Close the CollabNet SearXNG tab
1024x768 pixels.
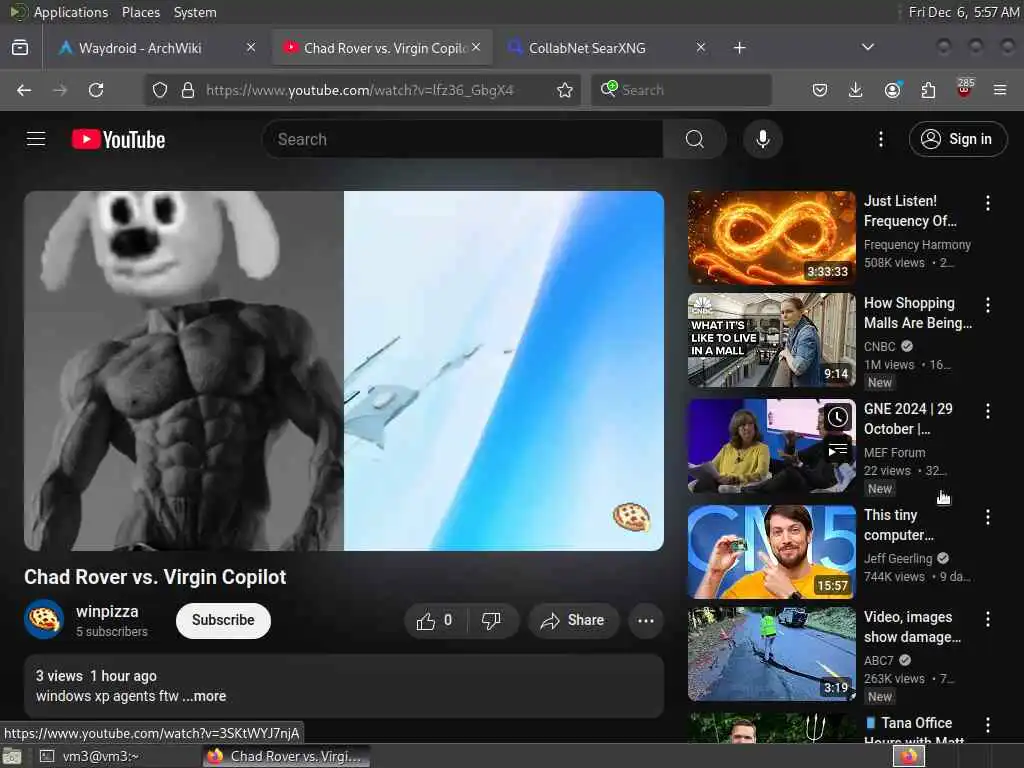[x=701, y=48]
